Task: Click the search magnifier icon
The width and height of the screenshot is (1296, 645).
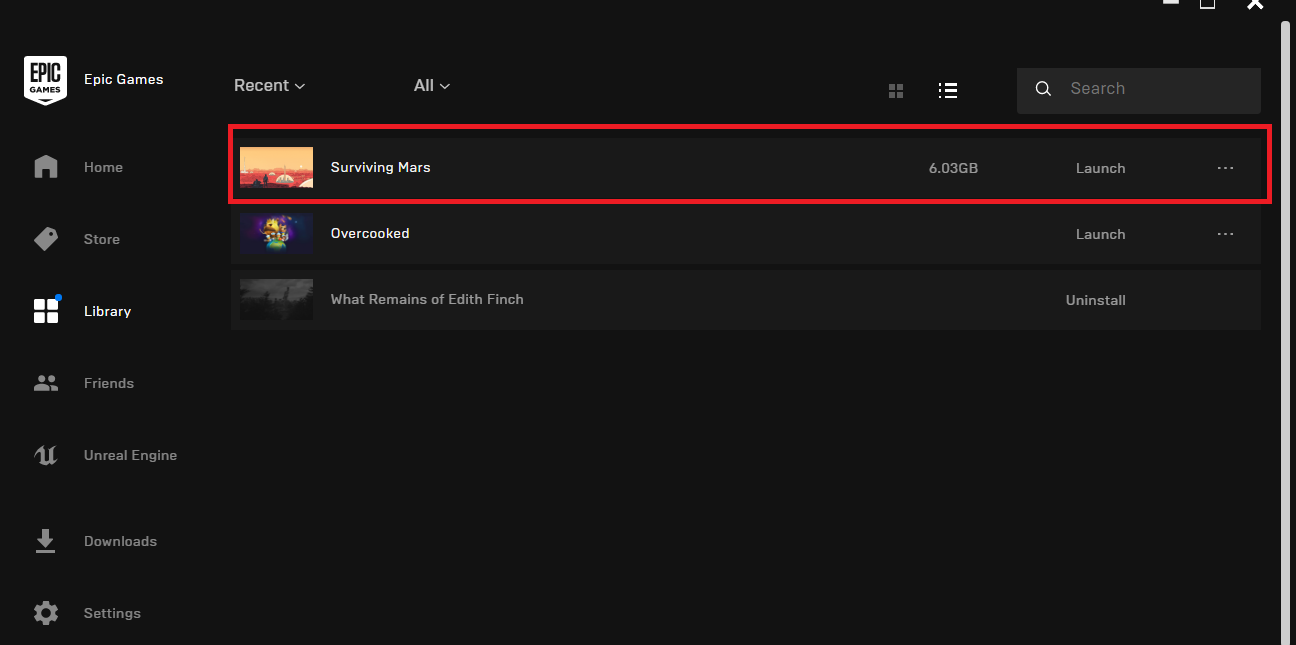Action: (x=1043, y=89)
